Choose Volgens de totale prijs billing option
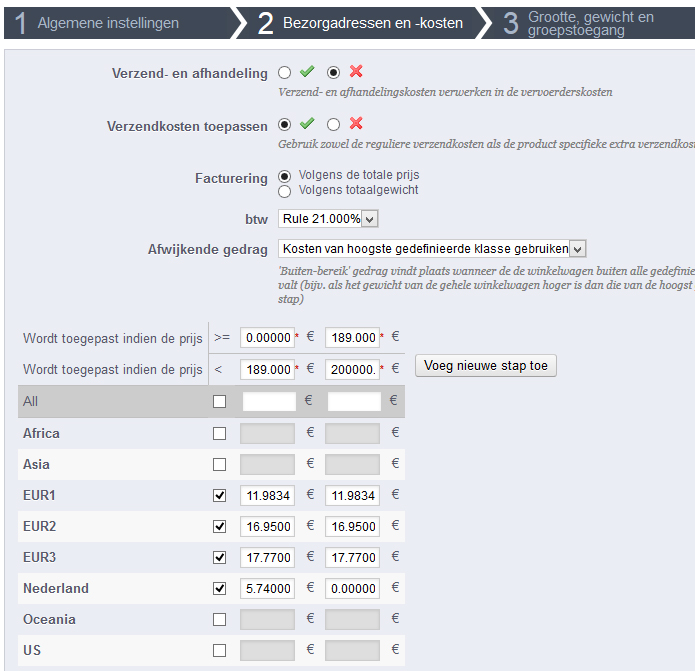This screenshot has height=671, width=695. tap(285, 176)
